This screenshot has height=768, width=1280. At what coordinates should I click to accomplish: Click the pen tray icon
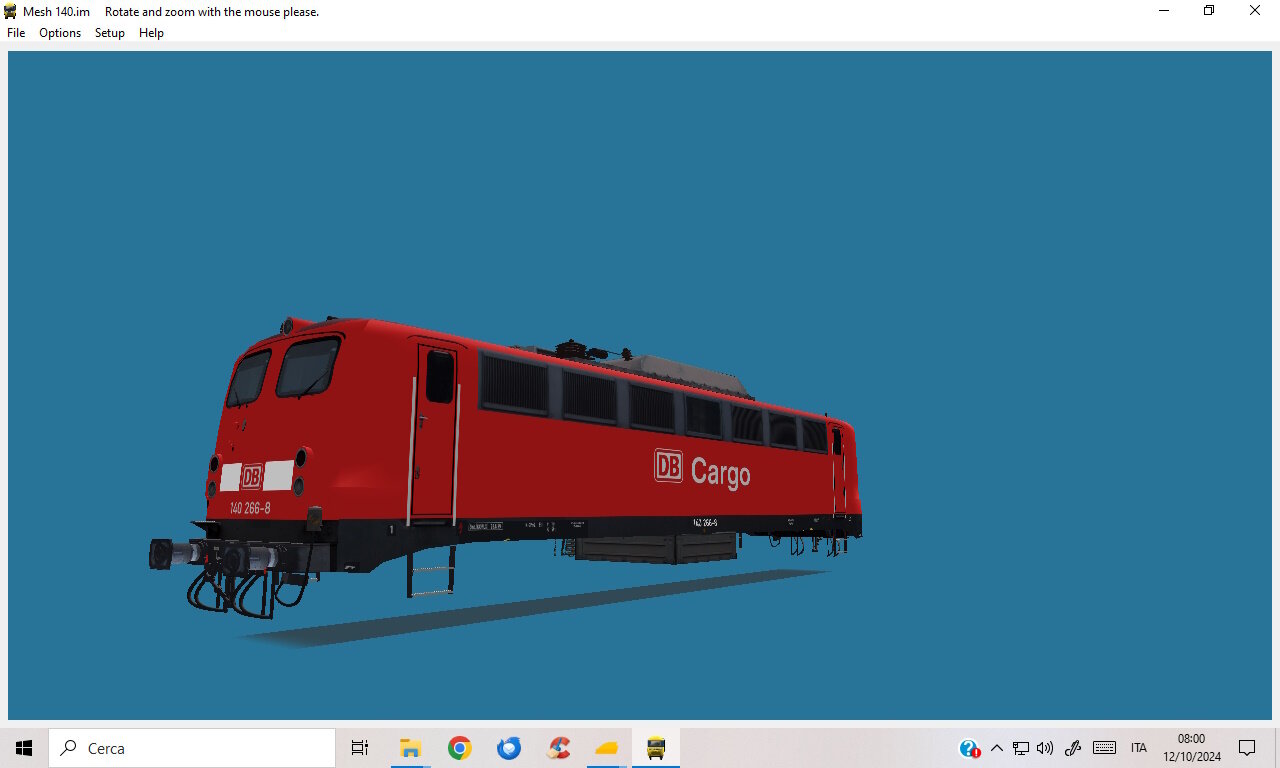(1073, 748)
